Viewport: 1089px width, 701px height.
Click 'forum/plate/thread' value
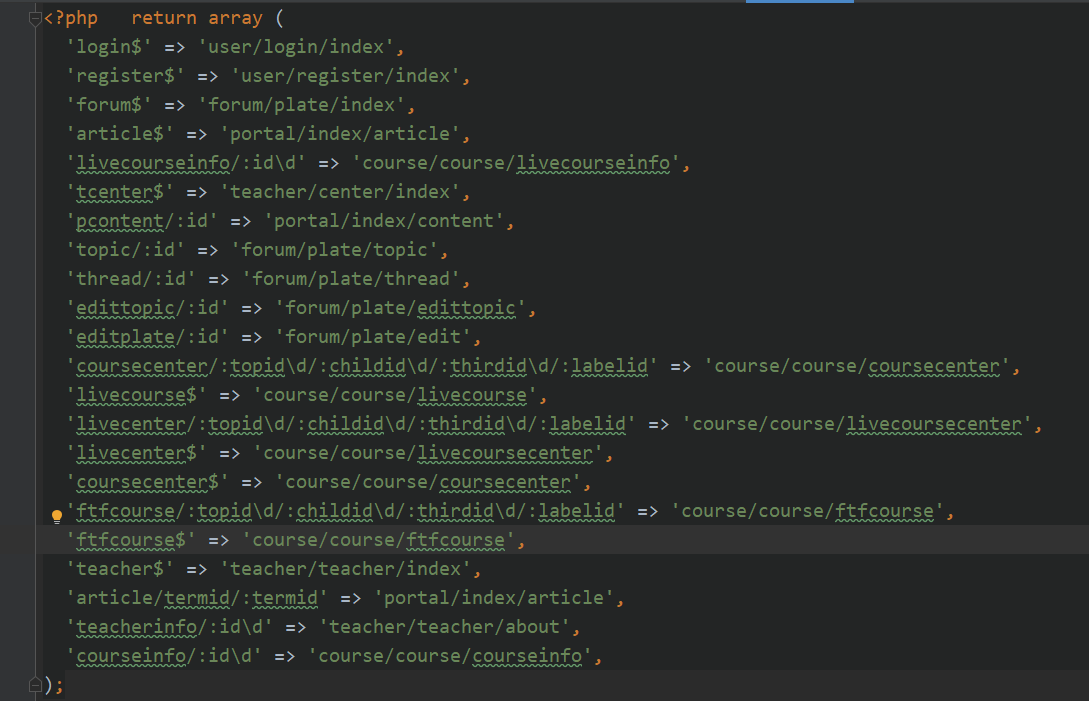coord(351,279)
